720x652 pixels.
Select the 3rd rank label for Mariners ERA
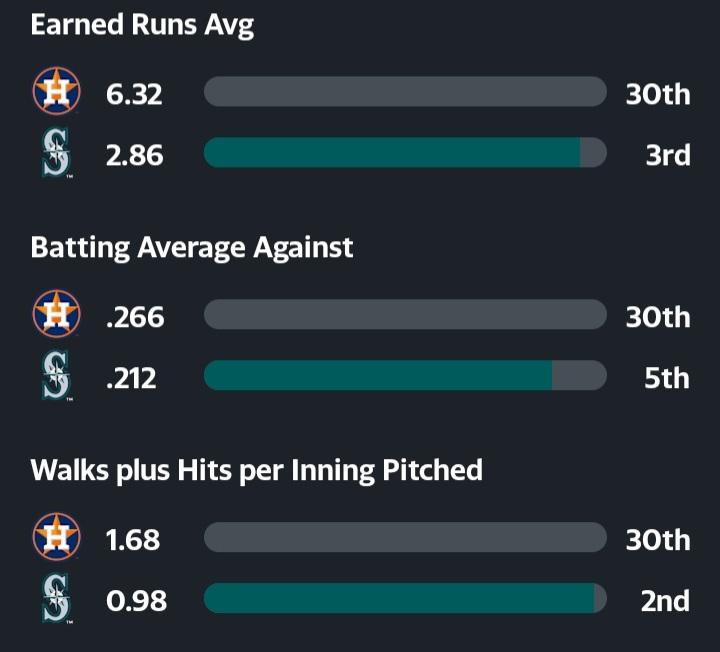[x=667, y=155]
